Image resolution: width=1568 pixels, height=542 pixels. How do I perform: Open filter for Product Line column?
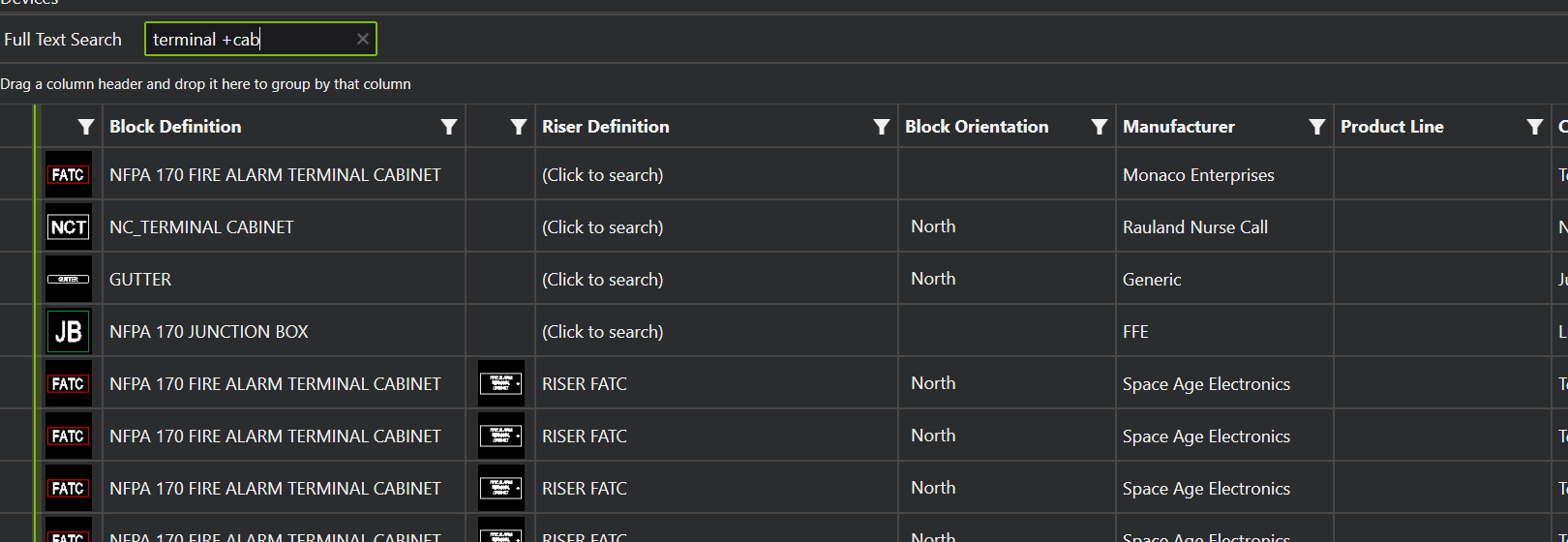(x=1535, y=127)
